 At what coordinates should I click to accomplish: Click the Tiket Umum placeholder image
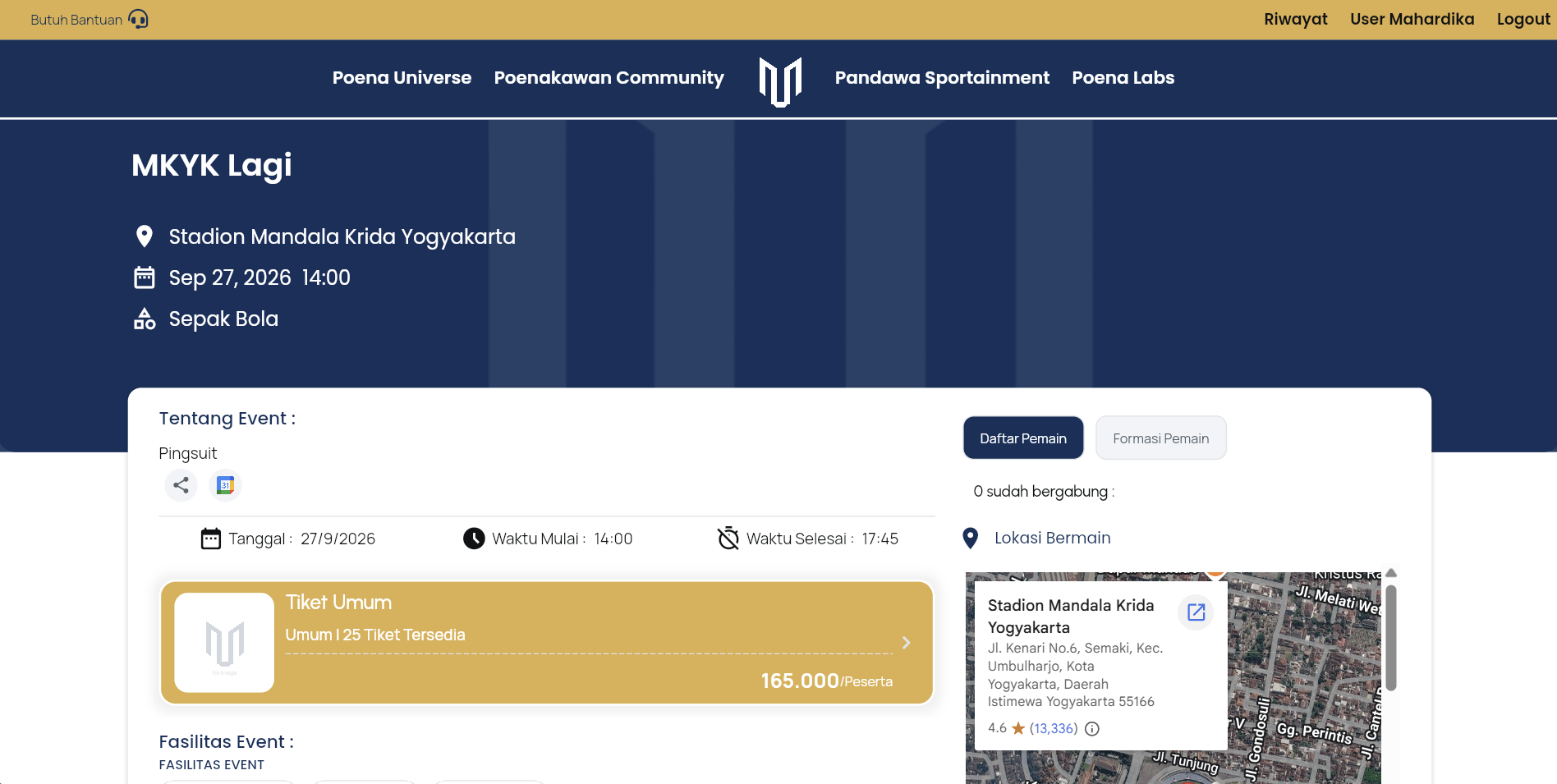(x=224, y=643)
